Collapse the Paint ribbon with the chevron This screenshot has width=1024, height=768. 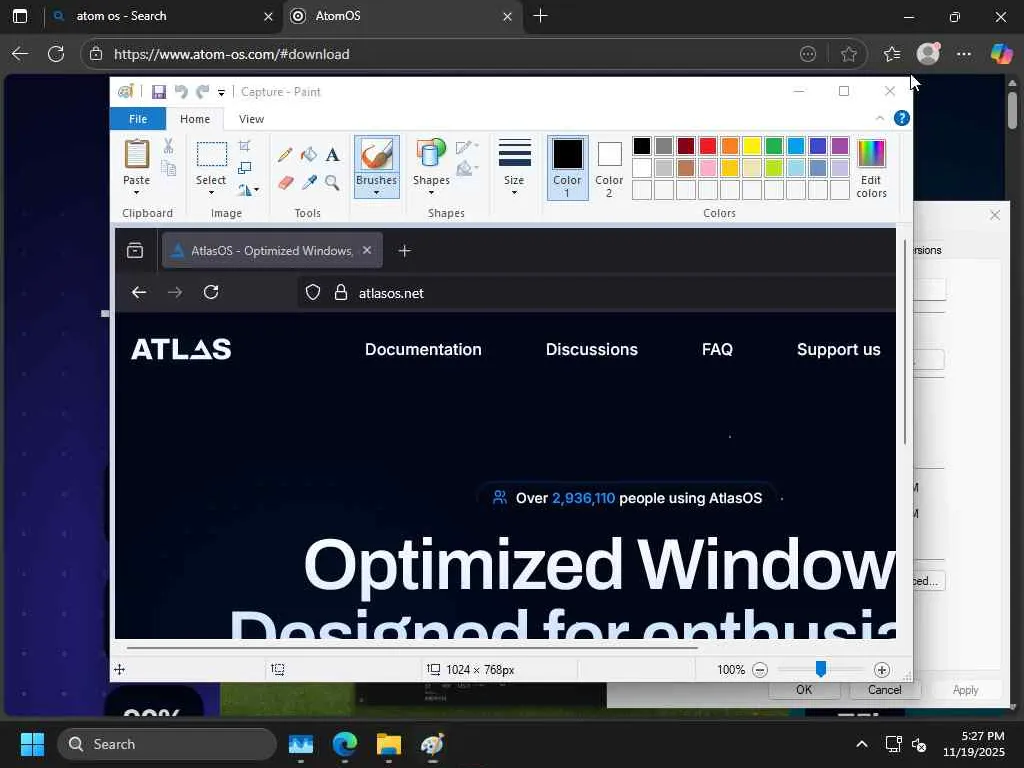coord(880,118)
